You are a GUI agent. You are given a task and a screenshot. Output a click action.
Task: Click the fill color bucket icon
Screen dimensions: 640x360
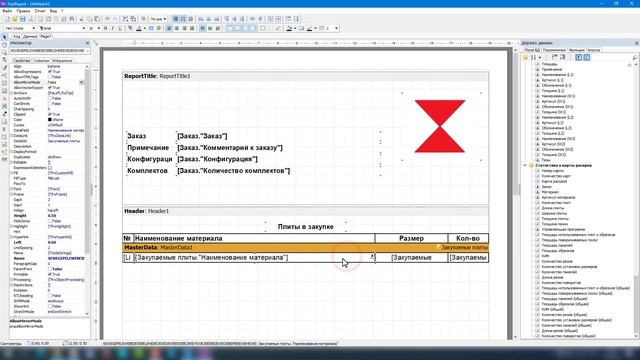pyautogui.click(x=289, y=28)
